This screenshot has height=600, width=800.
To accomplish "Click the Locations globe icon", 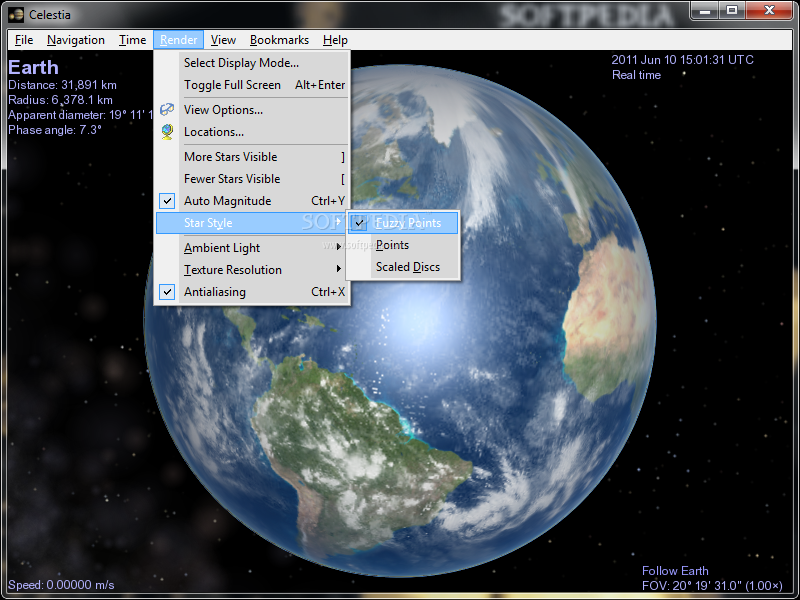I will [167, 132].
